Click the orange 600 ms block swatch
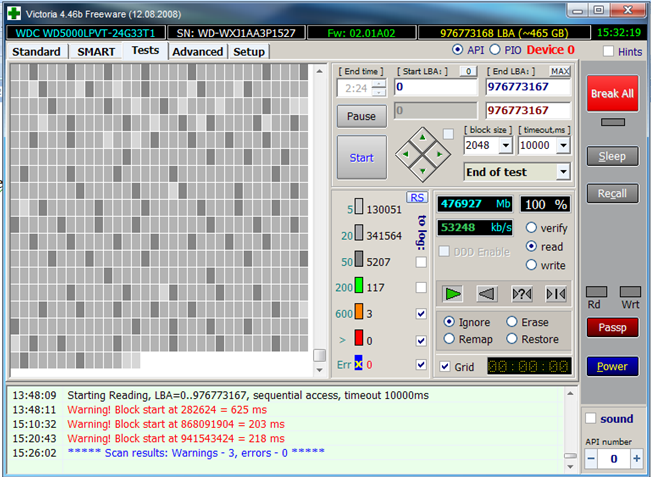This screenshot has height=478, width=652. [358, 311]
